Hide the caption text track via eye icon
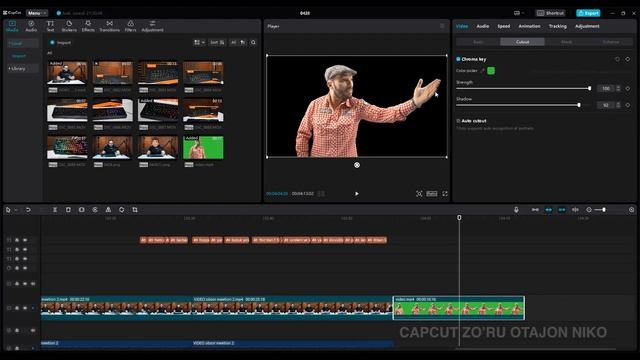Screen dimensions: 640x360 point(25,240)
